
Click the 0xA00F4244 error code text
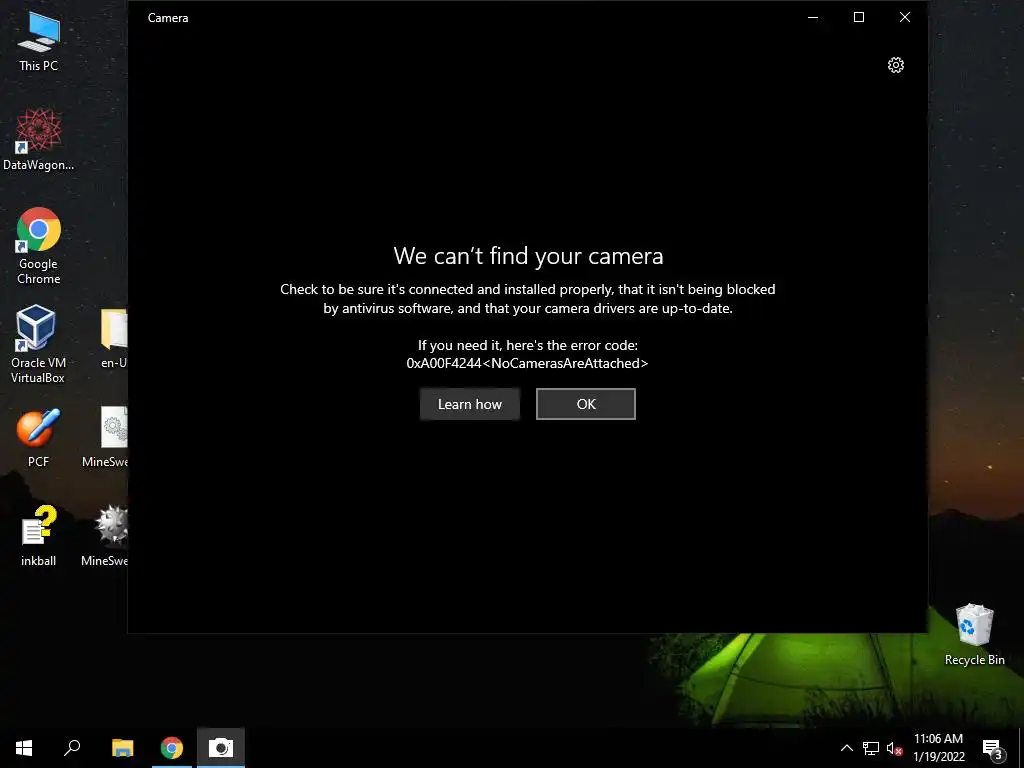tap(527, 363)
